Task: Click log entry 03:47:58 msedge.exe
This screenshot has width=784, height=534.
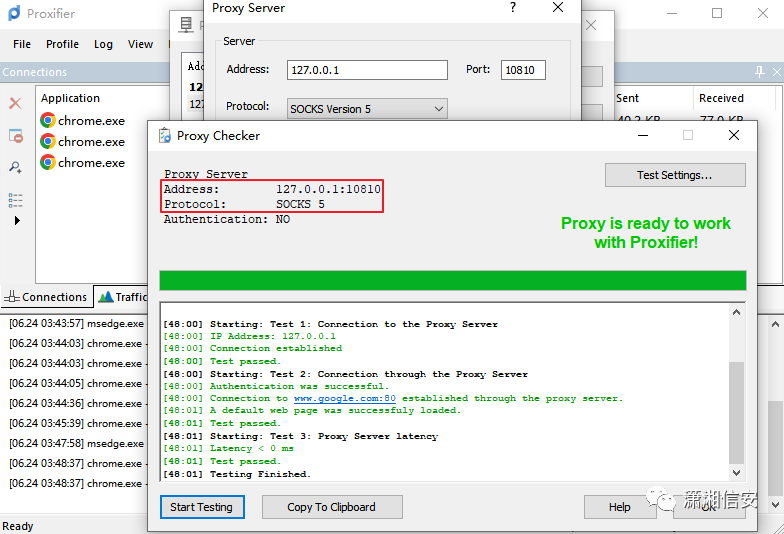Action: coord(76,444)
